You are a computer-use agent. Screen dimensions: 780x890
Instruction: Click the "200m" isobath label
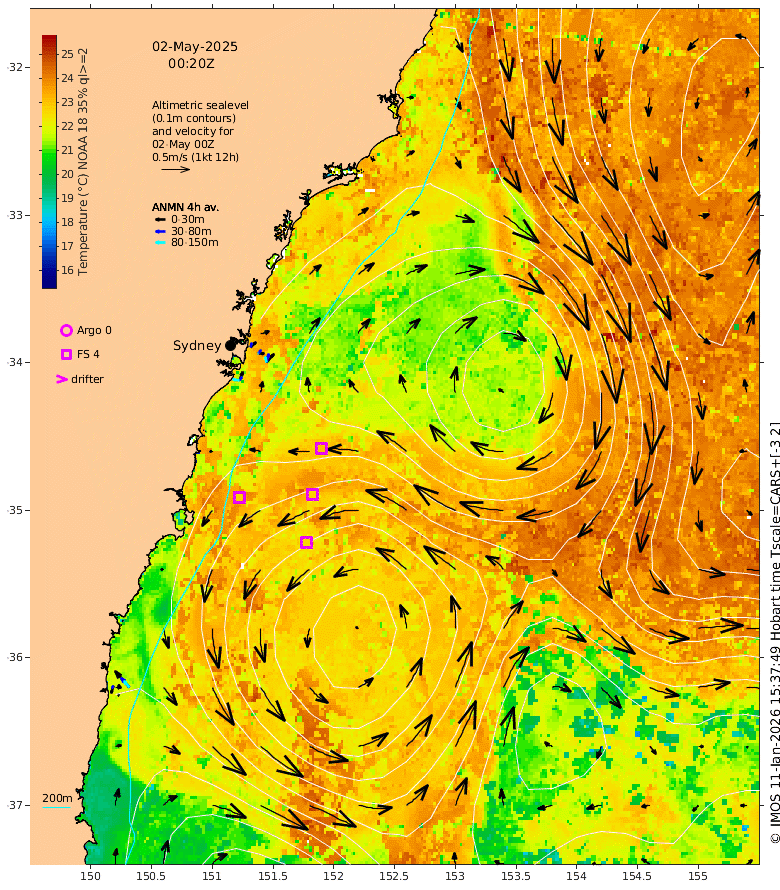57,798
